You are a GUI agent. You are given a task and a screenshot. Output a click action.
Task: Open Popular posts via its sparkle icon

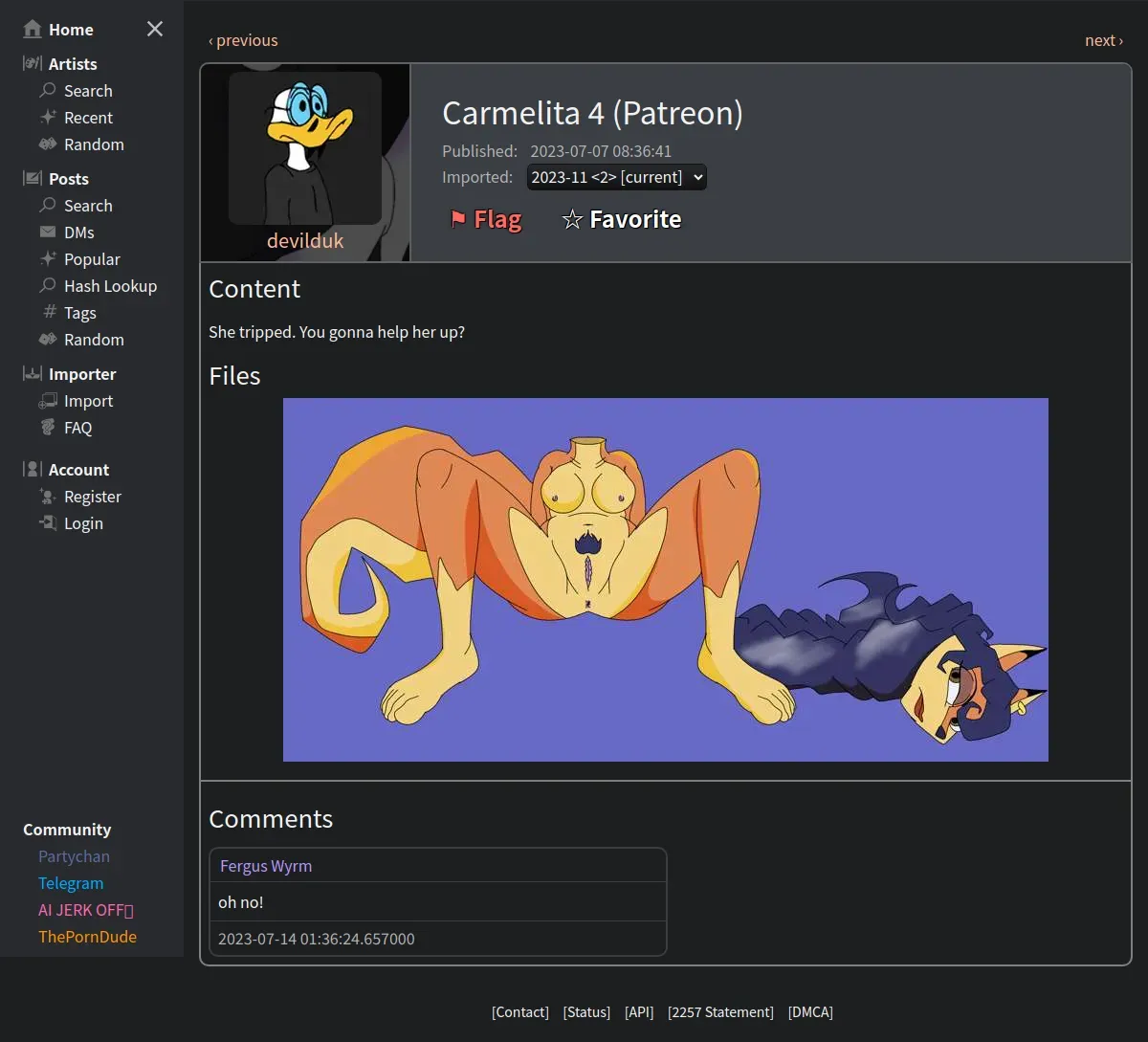point(48,259)
